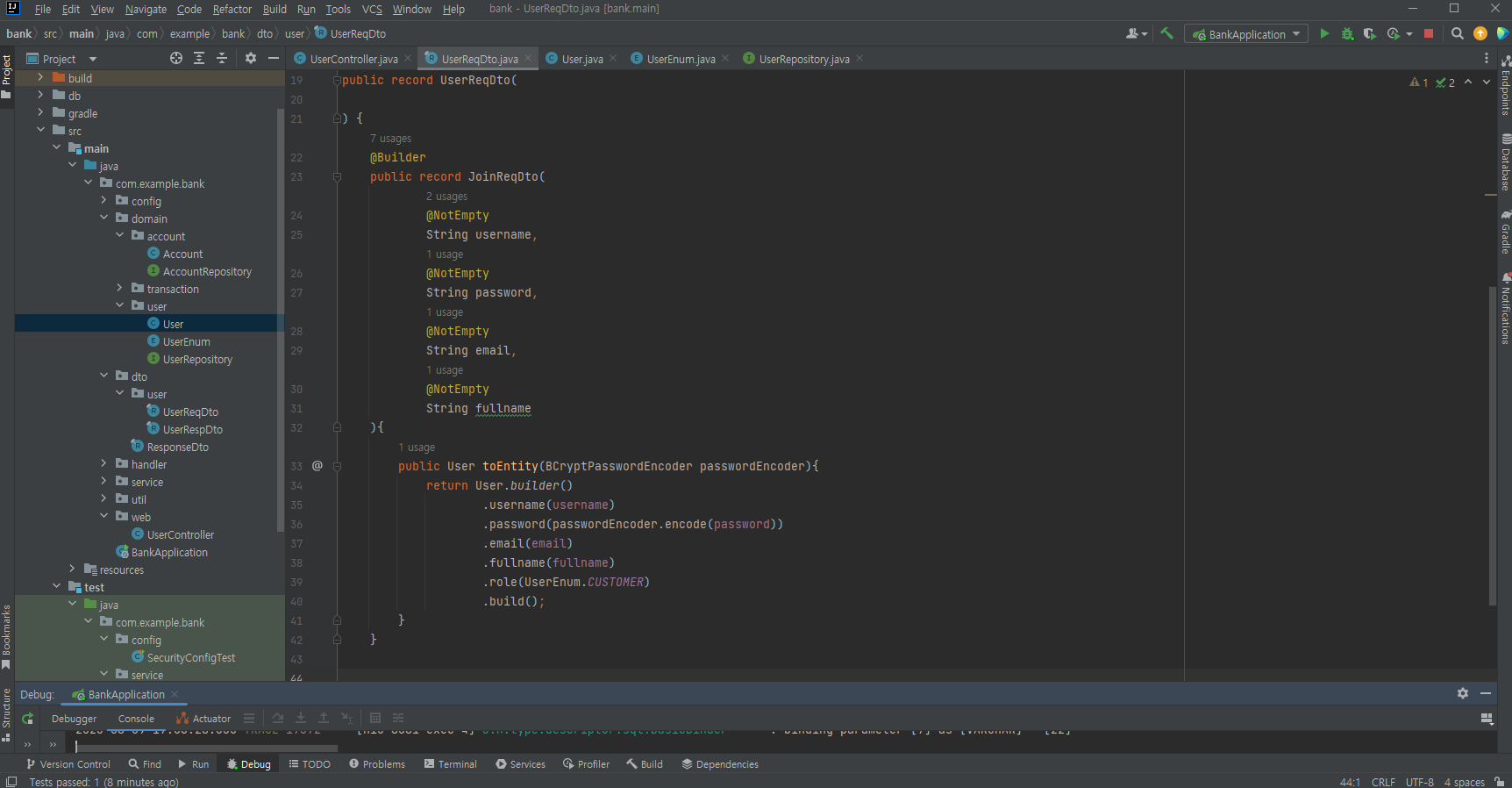
Task: Toggle read-only lock icon in status bar
Action: pyautogui.click(x=1500, y=781)
